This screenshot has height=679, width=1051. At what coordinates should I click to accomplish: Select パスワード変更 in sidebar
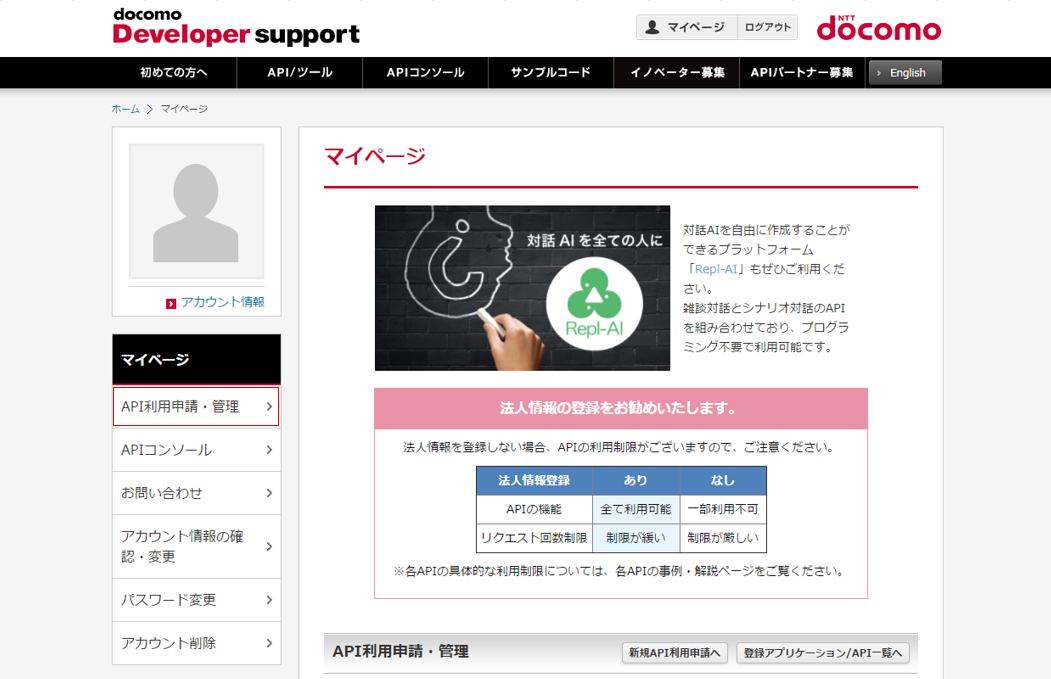(x=196, y=599)
